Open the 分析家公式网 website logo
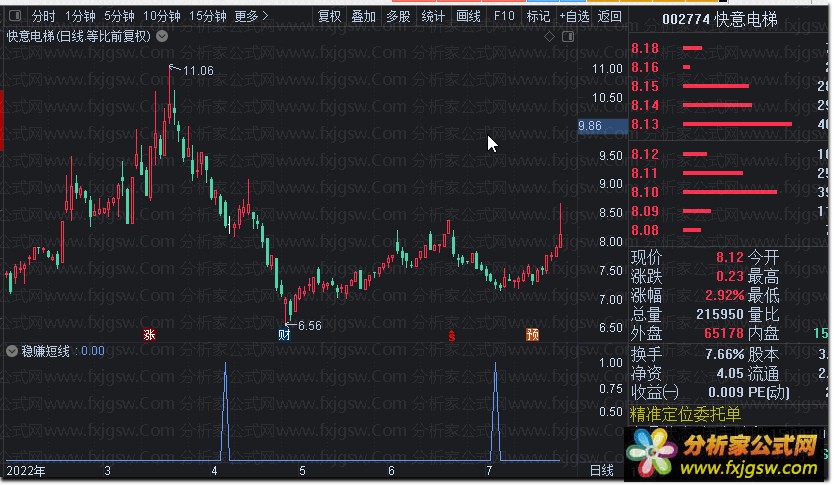 725,453
